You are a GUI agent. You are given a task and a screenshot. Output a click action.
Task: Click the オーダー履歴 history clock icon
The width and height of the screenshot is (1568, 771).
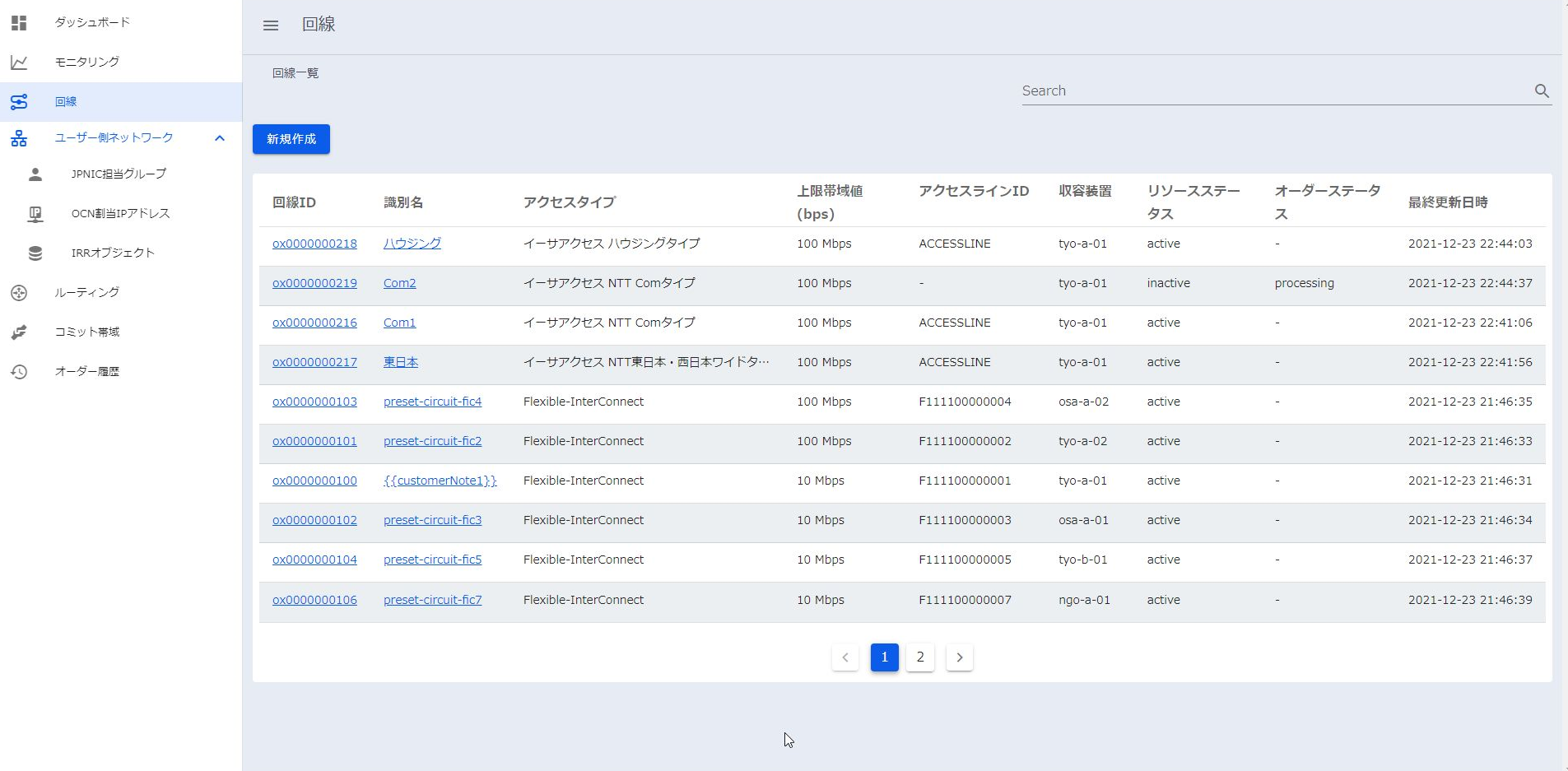[19, 372]
